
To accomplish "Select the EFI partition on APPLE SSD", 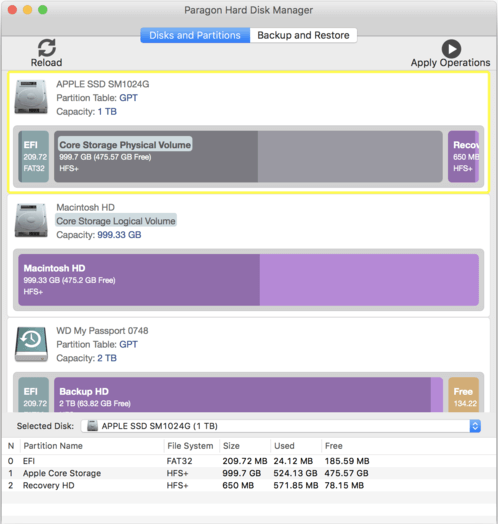I will 34,156.
